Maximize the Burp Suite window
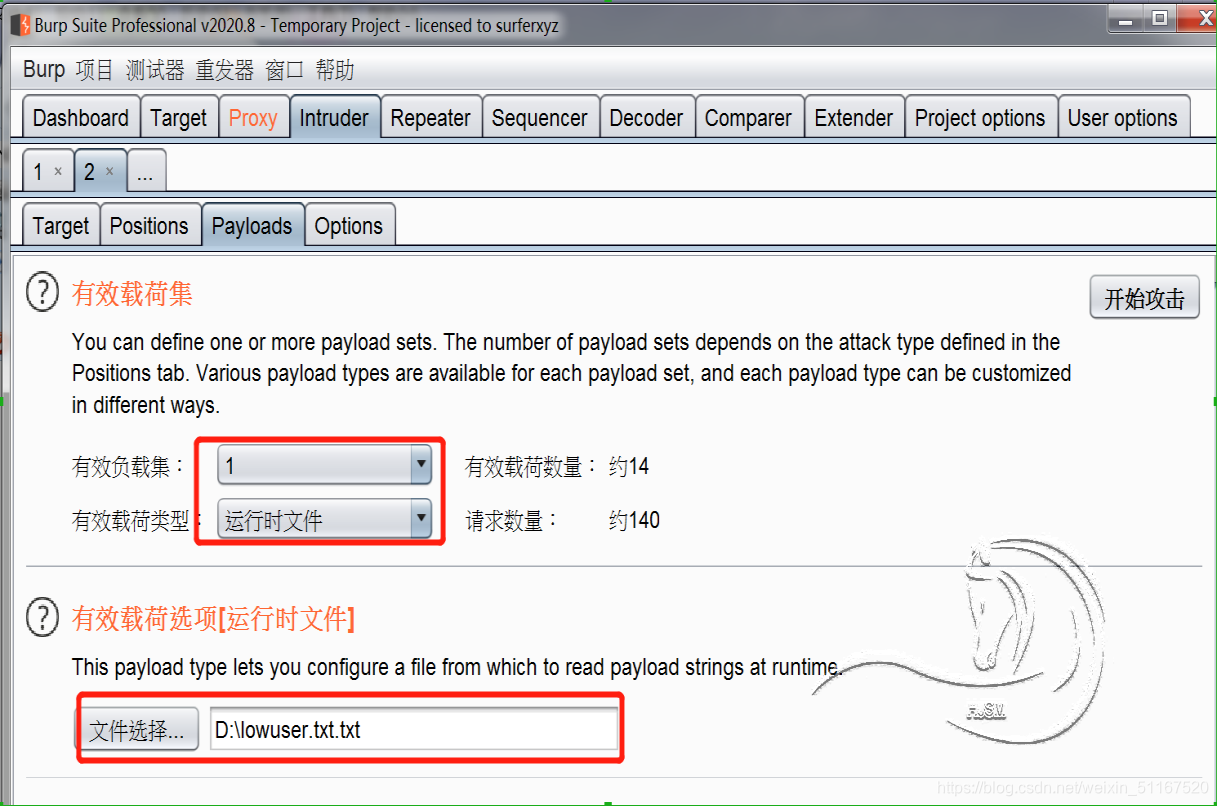Screen dimensions: 1218x806 point(1160,19)
